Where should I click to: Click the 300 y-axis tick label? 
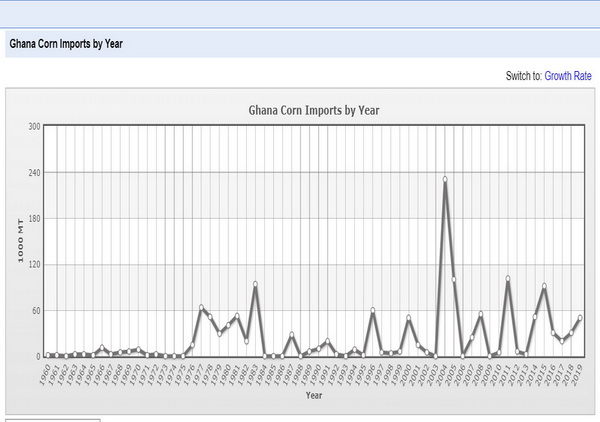click(33, 126)
